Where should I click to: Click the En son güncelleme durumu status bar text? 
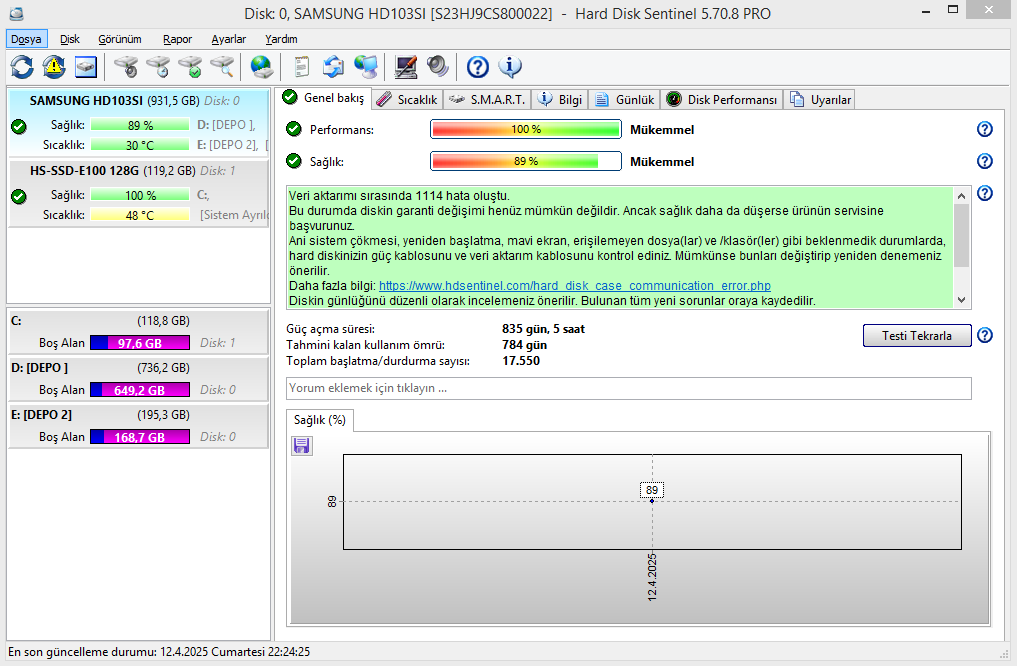coord(159,652)
